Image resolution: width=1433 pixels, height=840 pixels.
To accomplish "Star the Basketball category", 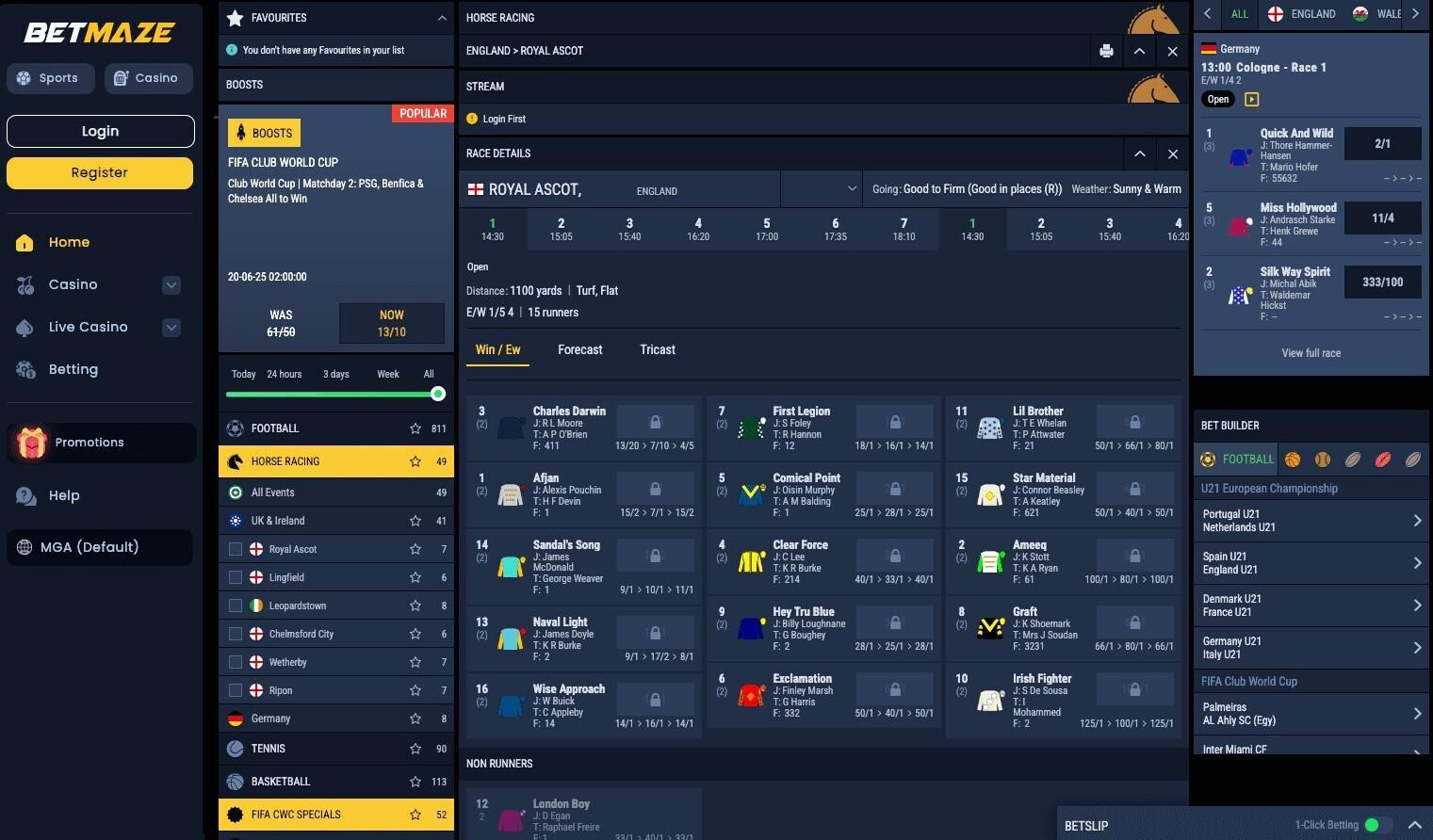I will (415, 782).
